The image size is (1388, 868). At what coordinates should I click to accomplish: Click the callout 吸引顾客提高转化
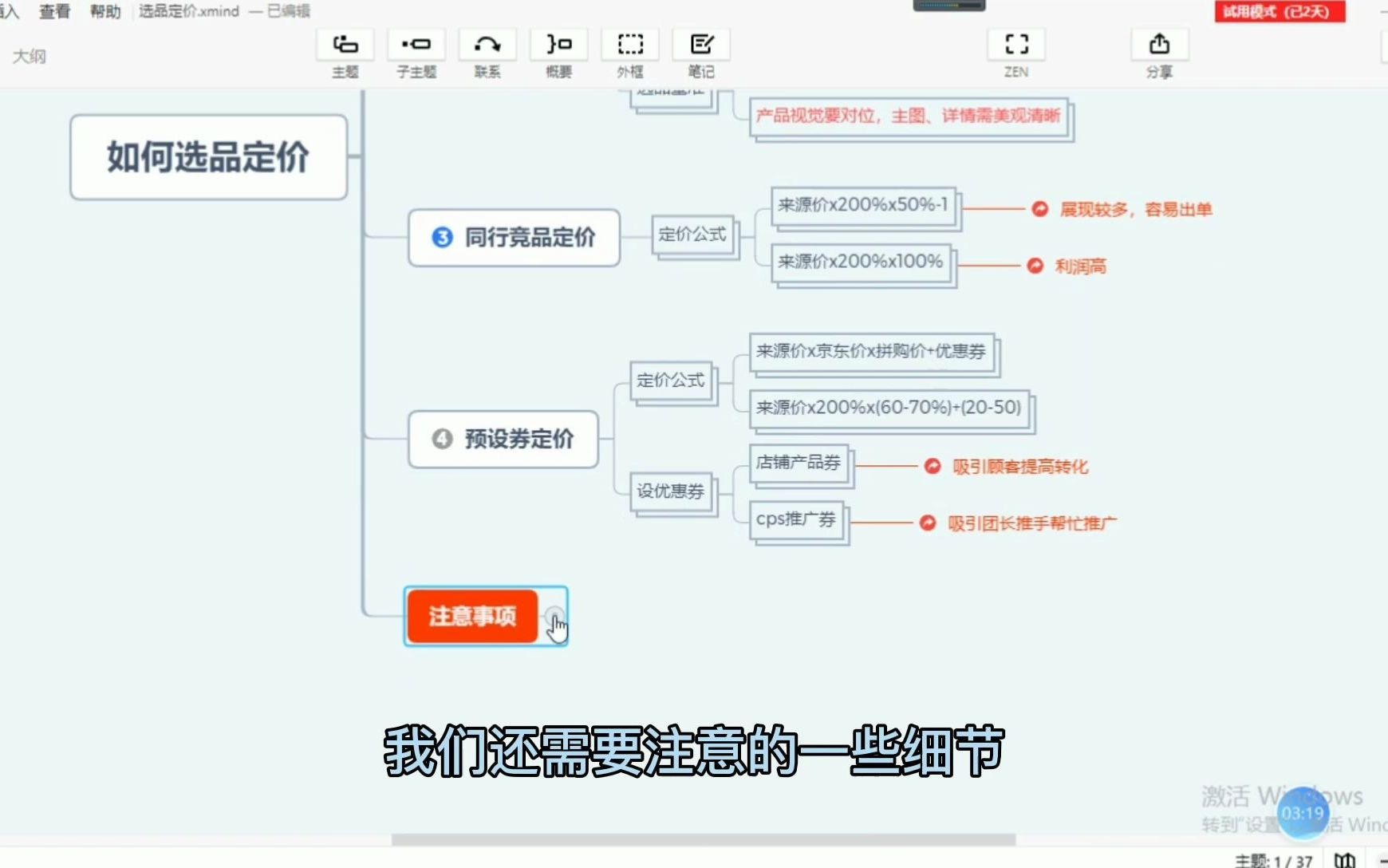point(1020,467)
